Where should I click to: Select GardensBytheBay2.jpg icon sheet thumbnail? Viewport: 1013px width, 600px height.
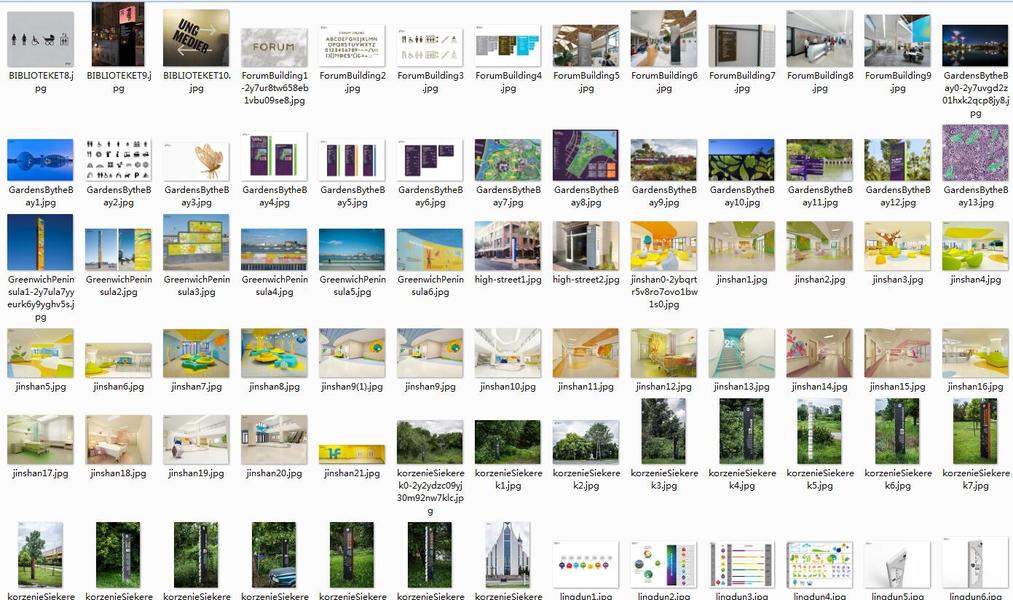pyautogui.click(x=118, y=160)
